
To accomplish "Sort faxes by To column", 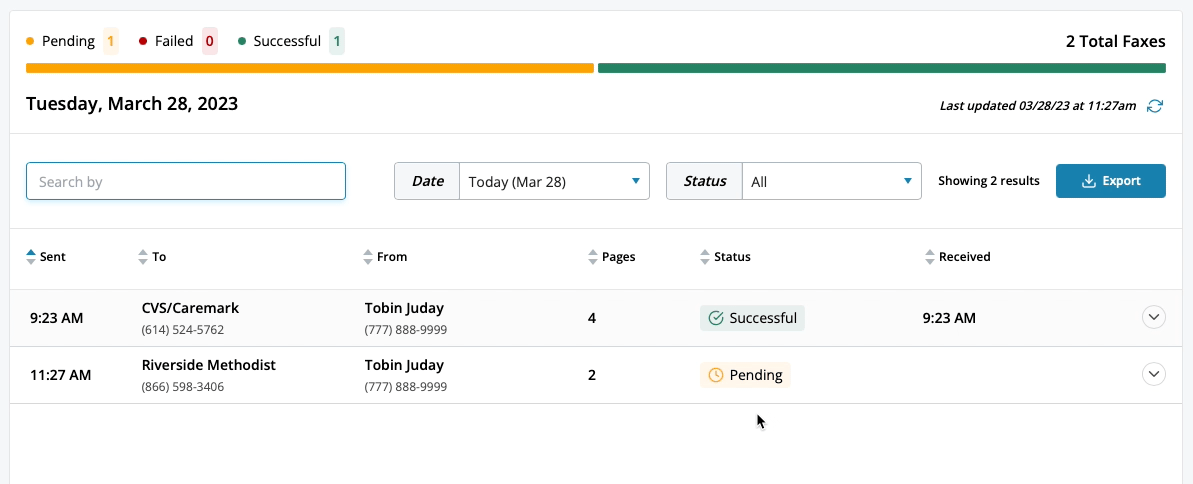I will pos(153,257).
